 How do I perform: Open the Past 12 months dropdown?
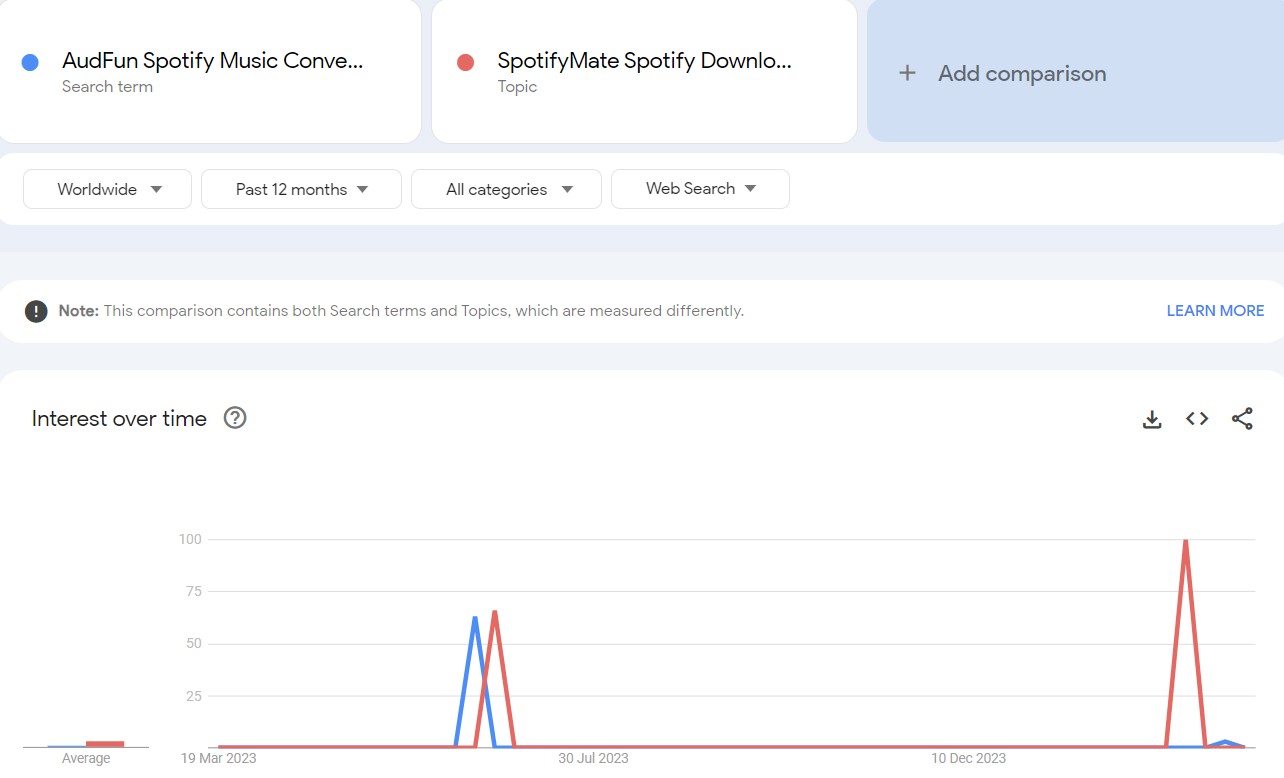coord(301,189)
